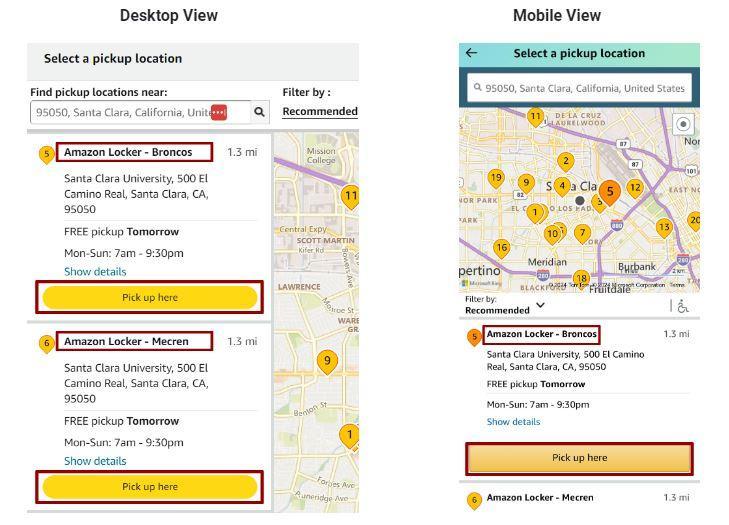Toggle the wheelchair accessibility filter in mobile view
The image size is (729, 525).
coord(683,306)
